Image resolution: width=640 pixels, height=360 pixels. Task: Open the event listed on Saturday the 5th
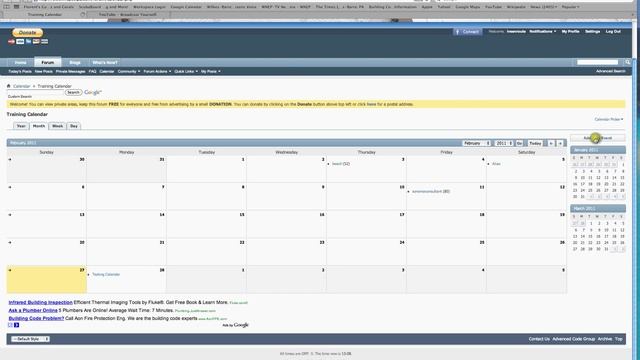(x=496, y=164)
